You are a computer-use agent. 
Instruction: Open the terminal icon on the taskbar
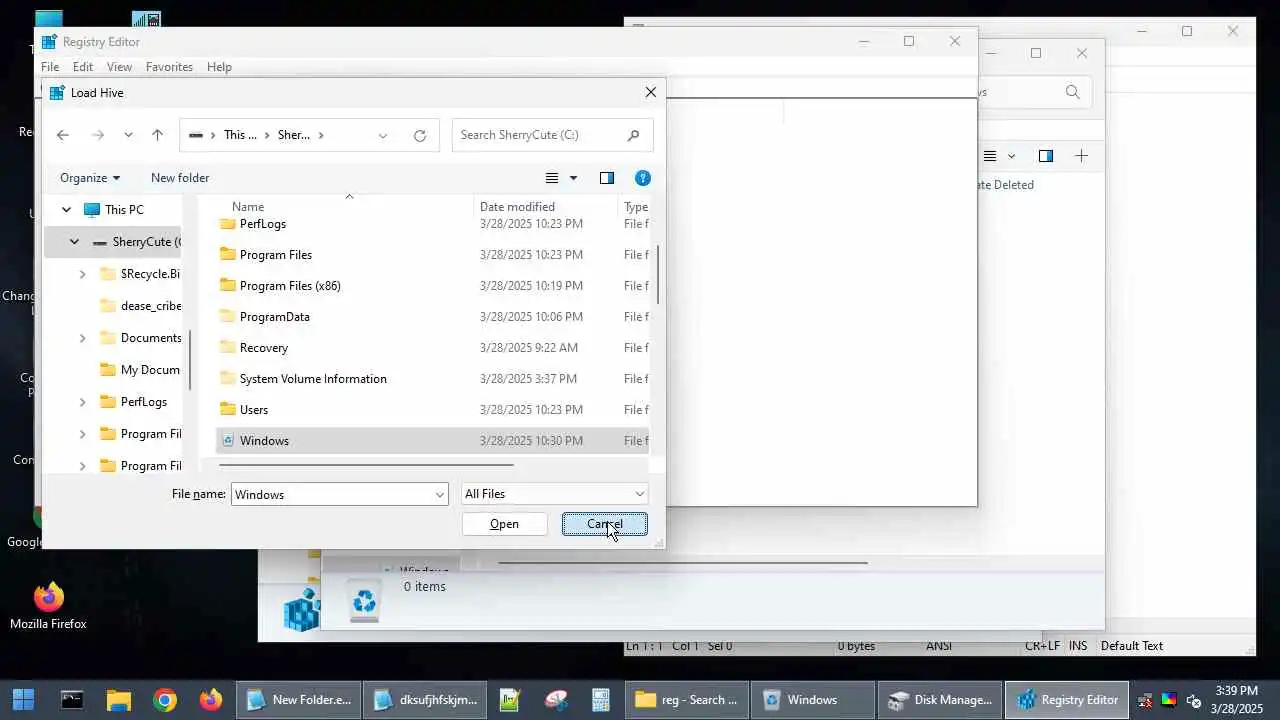pyautogui.click(x=72, y=700)
